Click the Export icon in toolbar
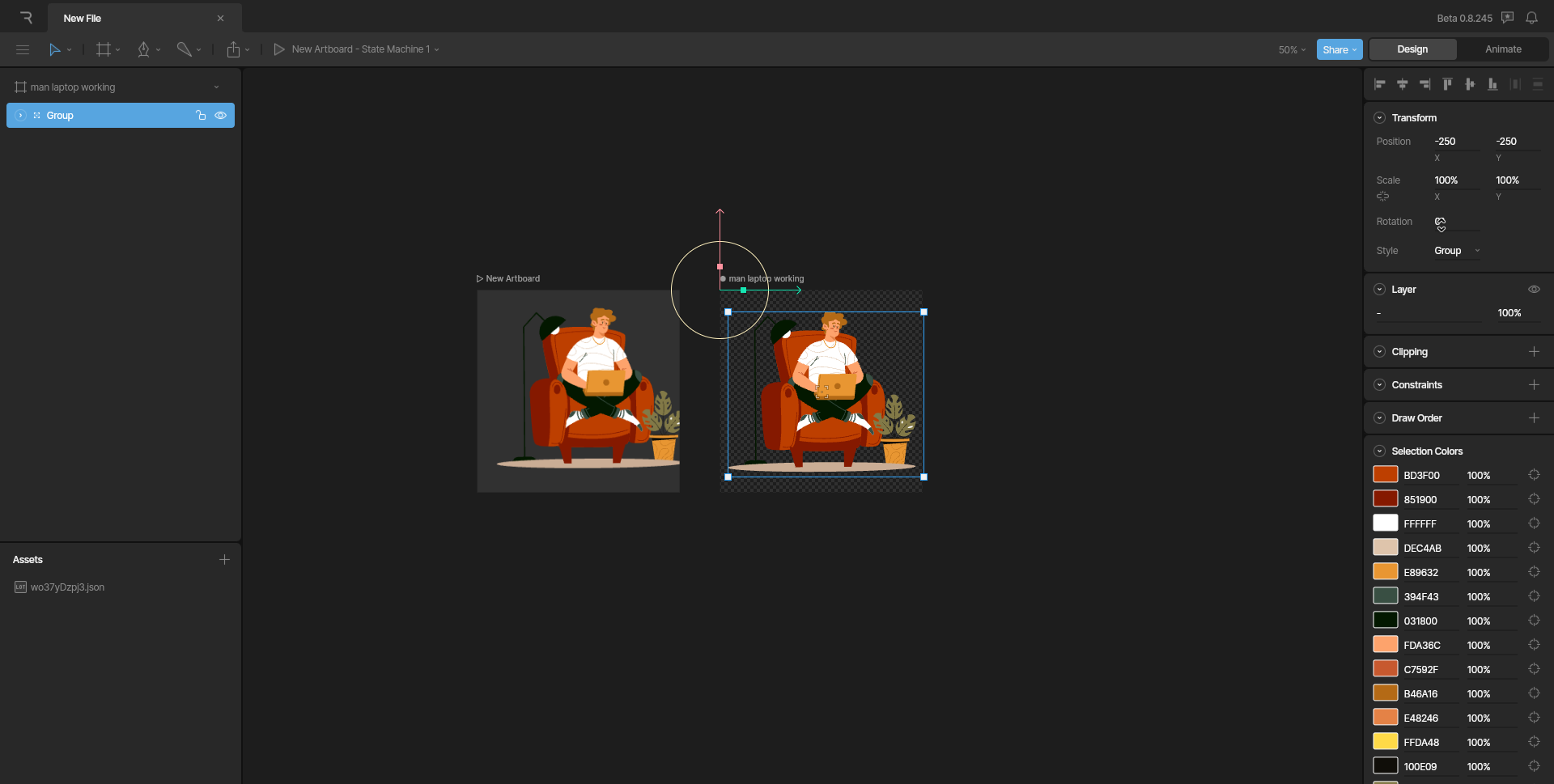 coord(234,49)
